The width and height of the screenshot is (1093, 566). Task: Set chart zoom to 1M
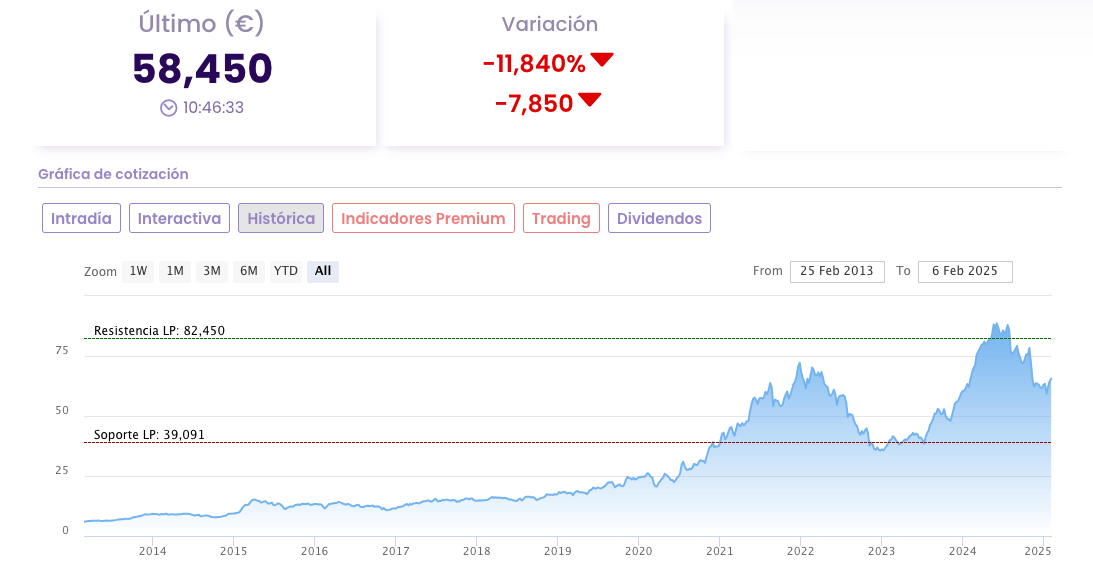pos(175,271)
